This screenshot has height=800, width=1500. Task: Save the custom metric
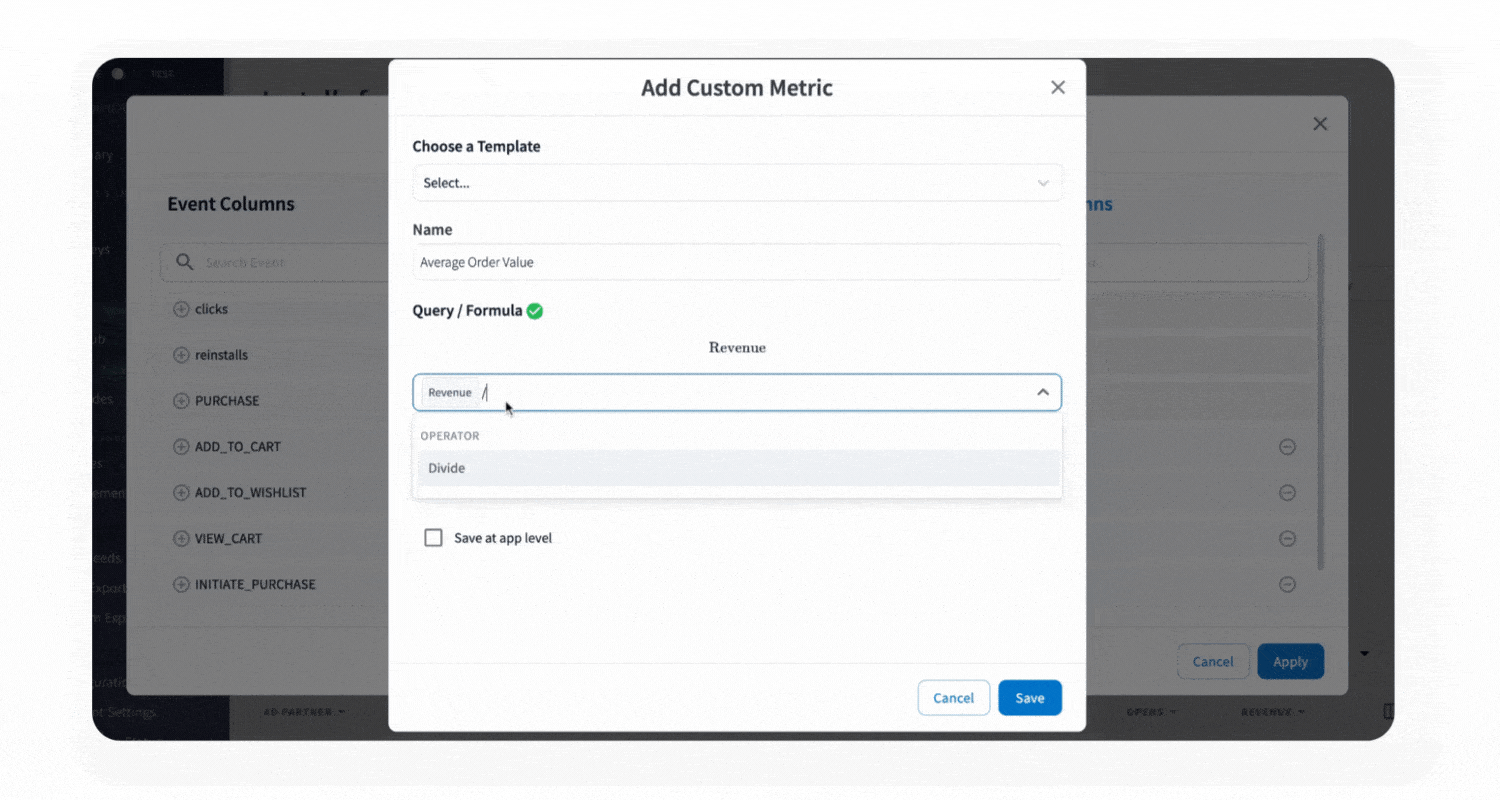1029,698
